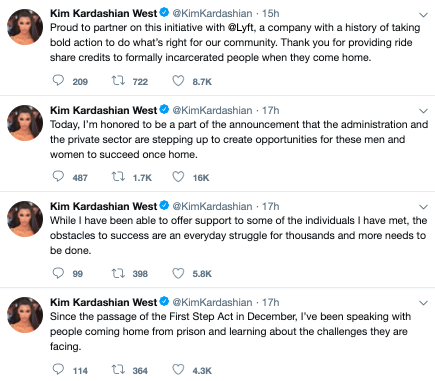Like the tweet with 4.3K likes
Screen dimensions: 435x381
pyautogui.click(x=178, y=370)
